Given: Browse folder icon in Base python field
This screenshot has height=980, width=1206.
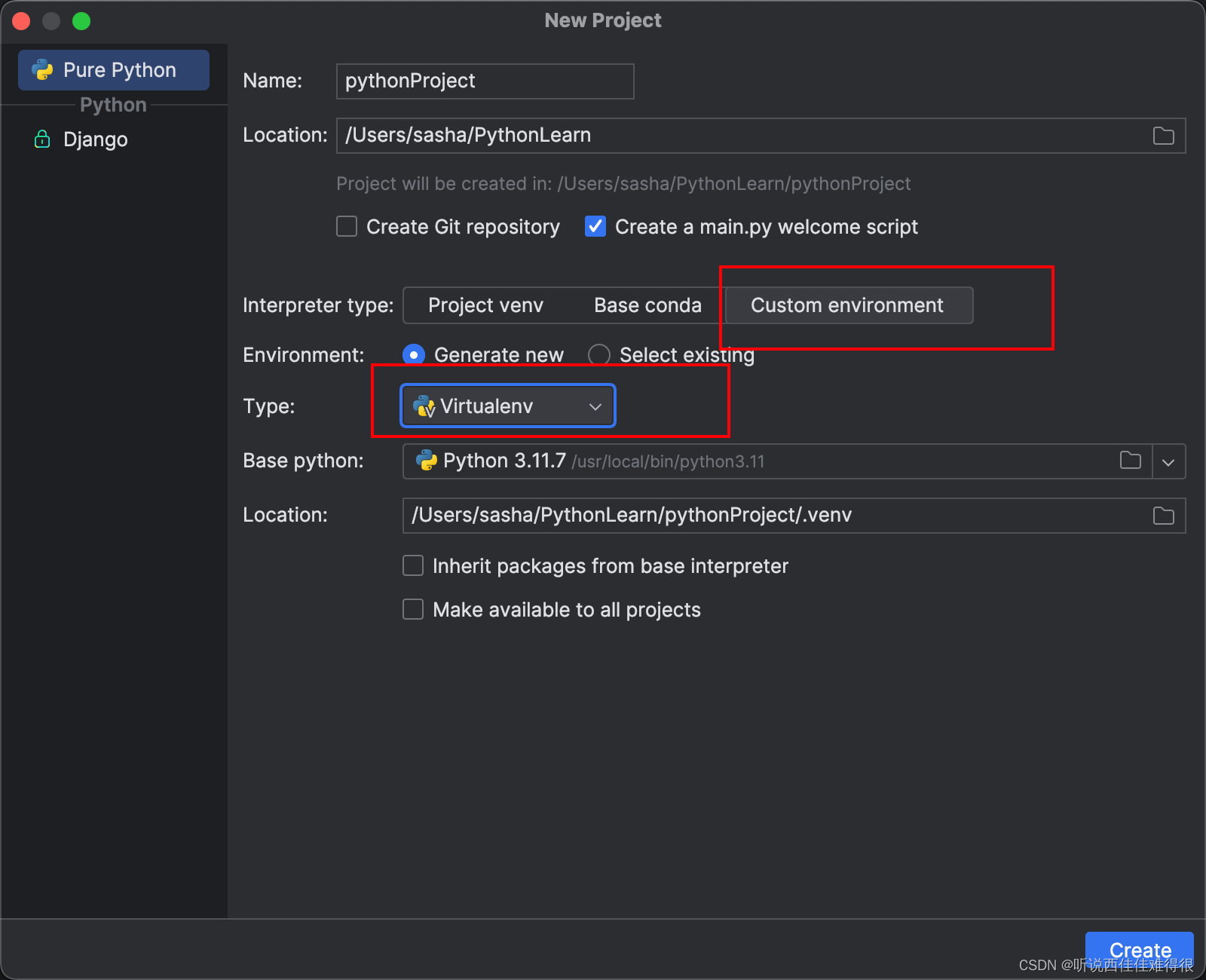Looking at the screenshot, I should point(1130,460).
